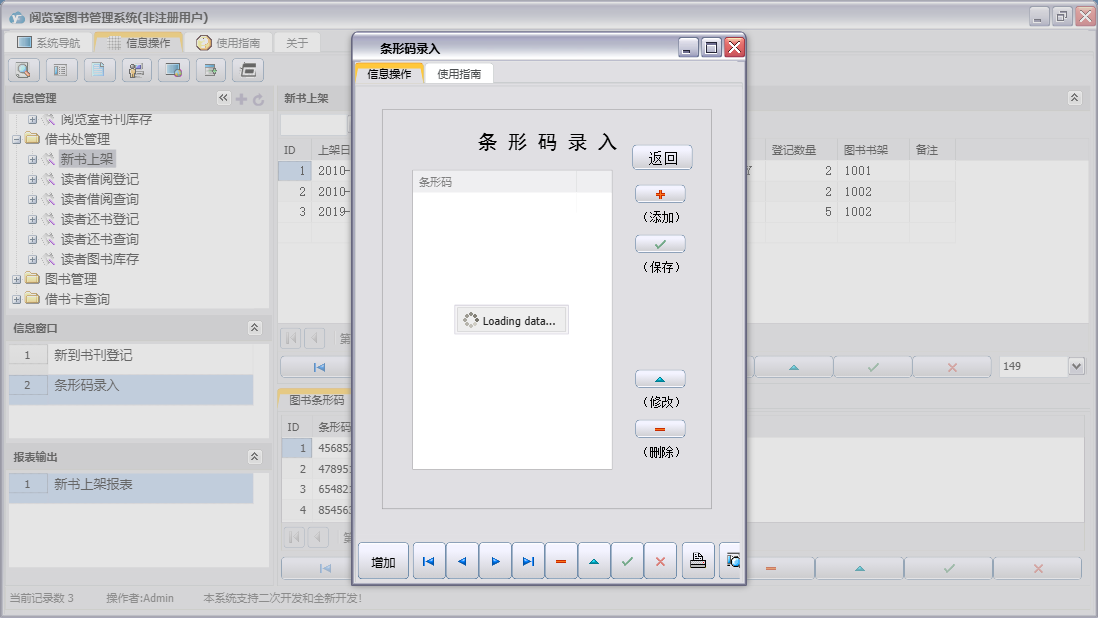Image resolution: width=1098 pixels, height=618 pixels.
Task: Open the dropdown showing 149
Action: point(1076,367)
